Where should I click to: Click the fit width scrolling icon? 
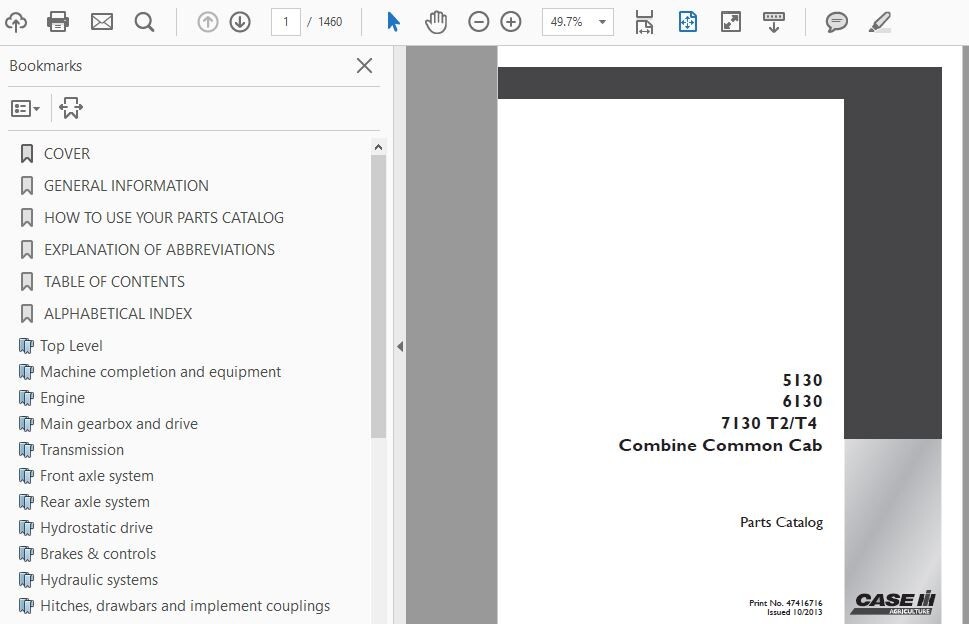click(x=644, y=22)
